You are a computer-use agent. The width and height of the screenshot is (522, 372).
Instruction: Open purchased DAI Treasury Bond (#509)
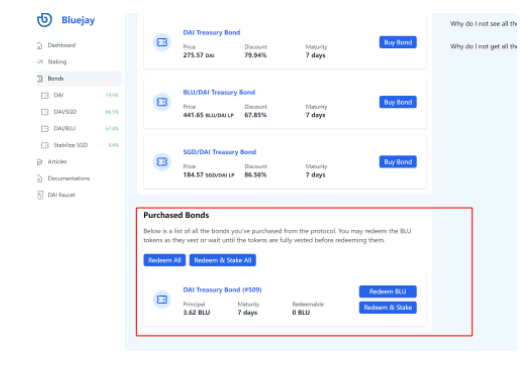click(x=222, y=290)
